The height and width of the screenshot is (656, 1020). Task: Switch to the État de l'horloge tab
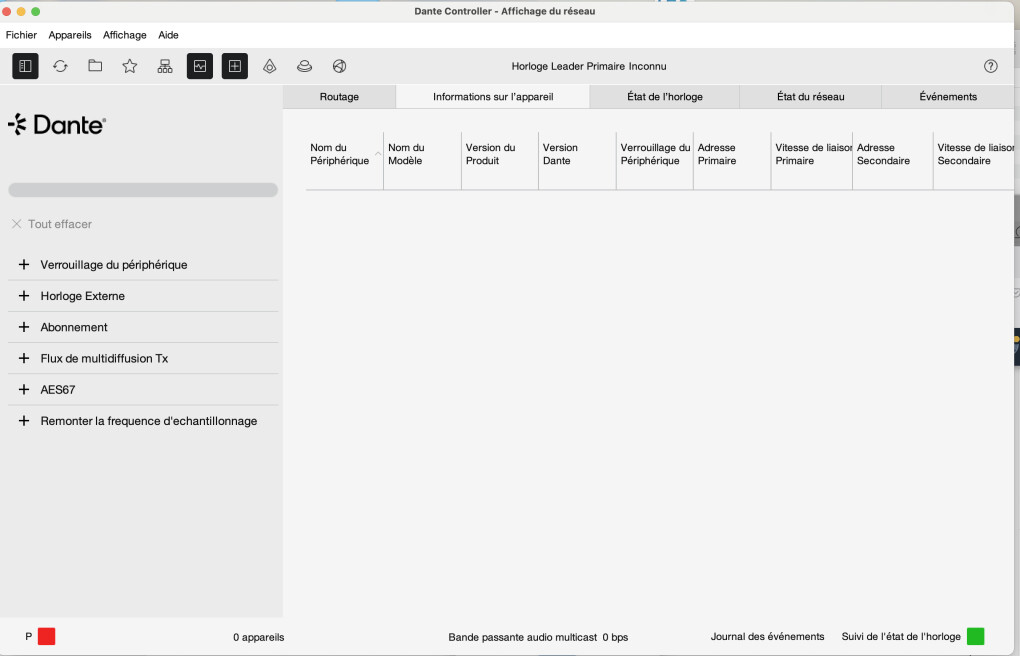coord(665,97)
